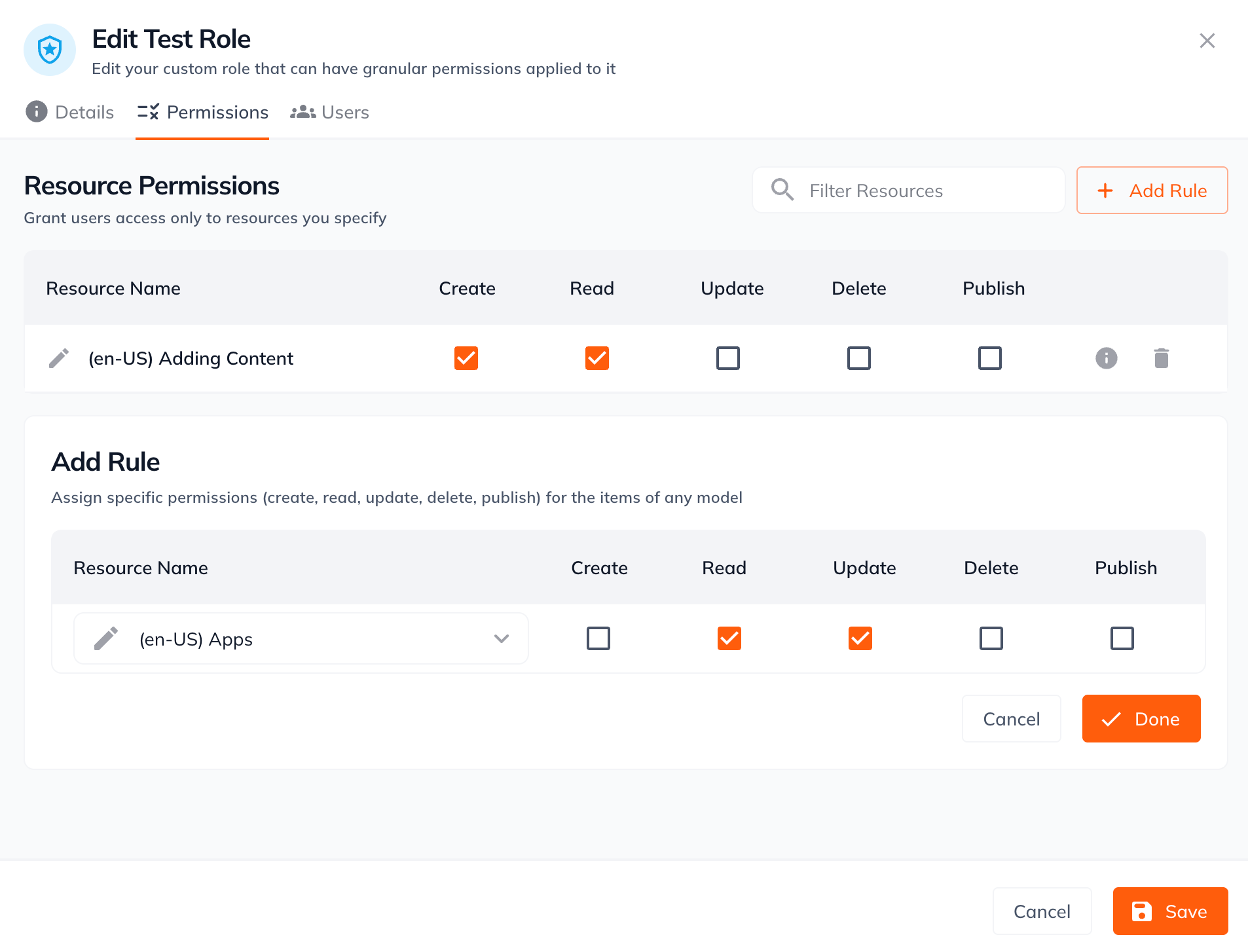Check Publish permission for Apps

[x=1122, y=638]
